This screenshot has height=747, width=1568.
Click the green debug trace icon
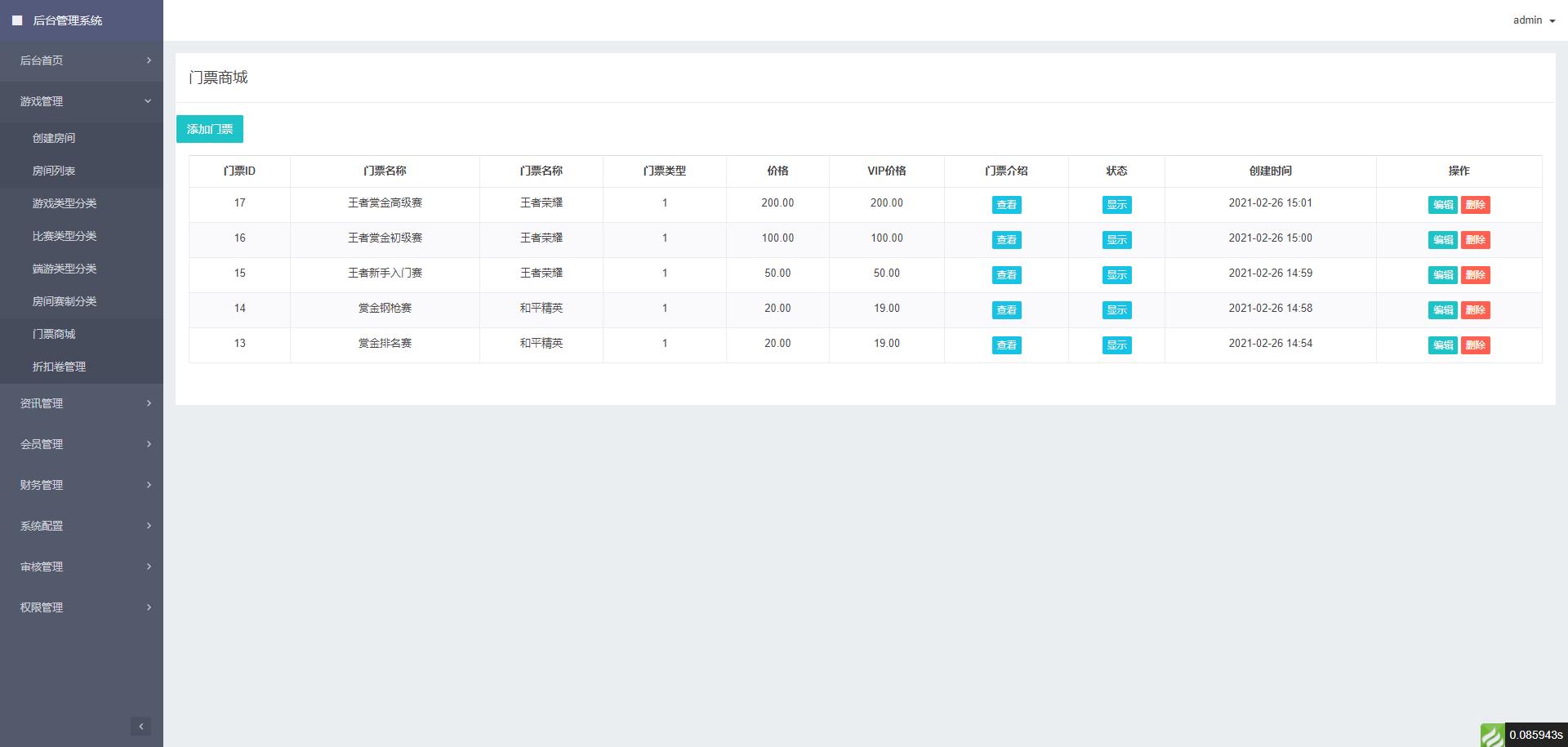(1493, 735)
